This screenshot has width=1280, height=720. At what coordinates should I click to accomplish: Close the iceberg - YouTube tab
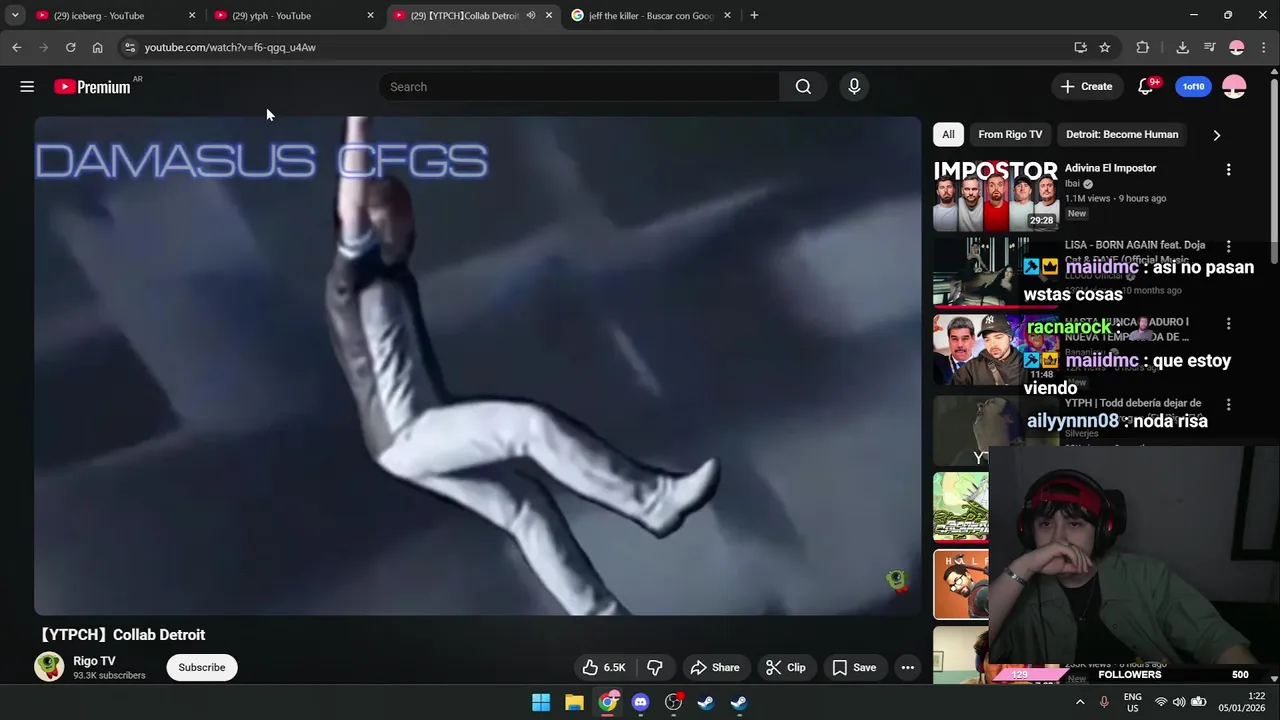(192, 16)
